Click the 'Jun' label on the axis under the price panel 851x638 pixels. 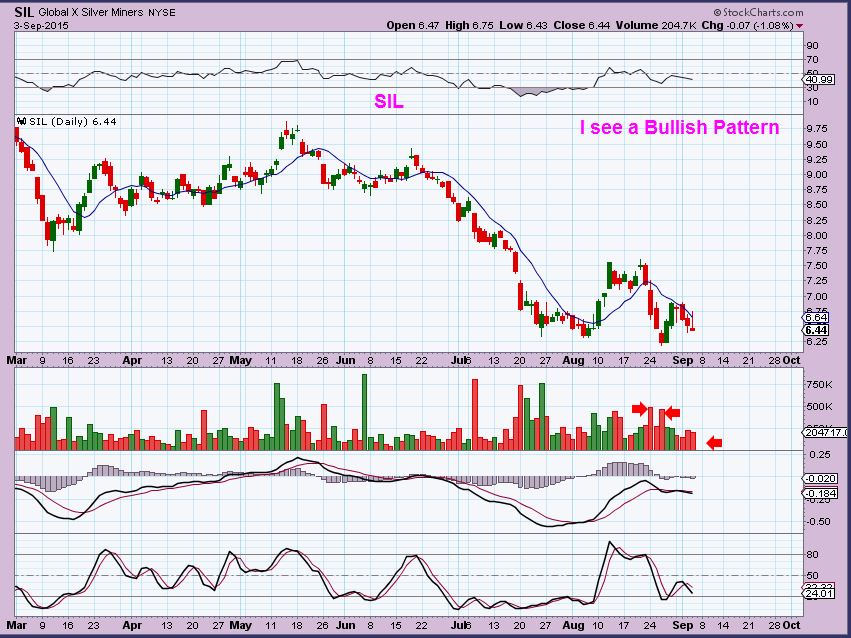[345, 360]
